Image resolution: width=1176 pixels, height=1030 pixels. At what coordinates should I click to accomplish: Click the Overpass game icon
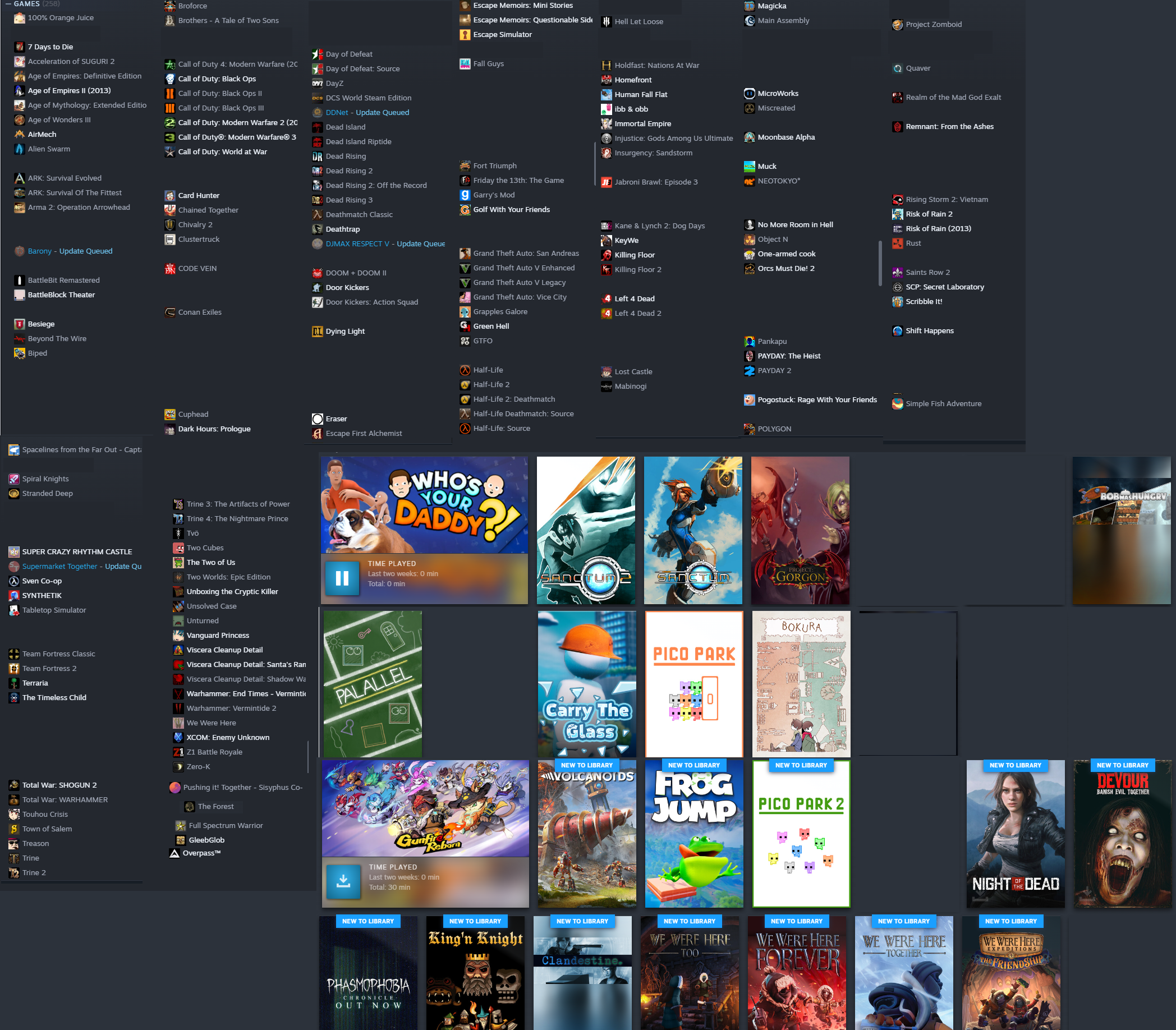click(174, 853)
